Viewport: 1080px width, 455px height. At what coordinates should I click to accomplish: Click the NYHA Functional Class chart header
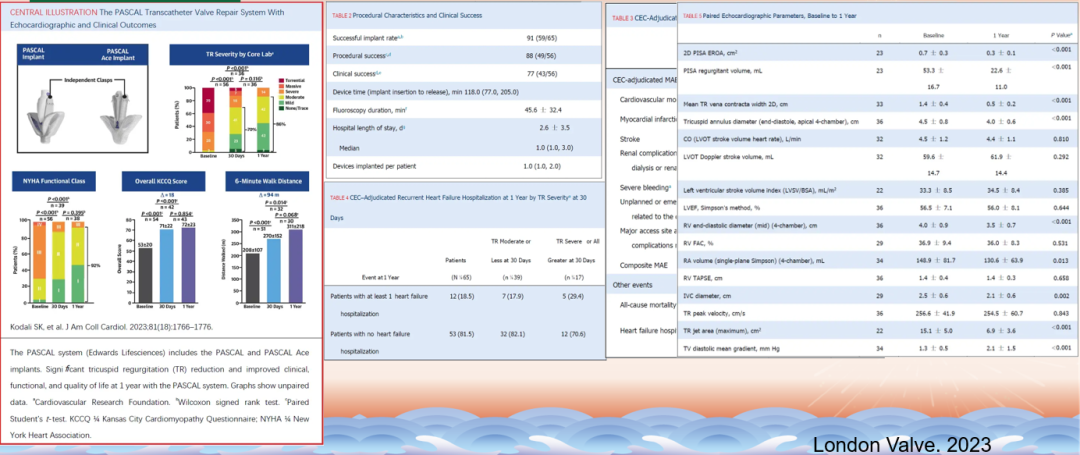click(54, 181)
